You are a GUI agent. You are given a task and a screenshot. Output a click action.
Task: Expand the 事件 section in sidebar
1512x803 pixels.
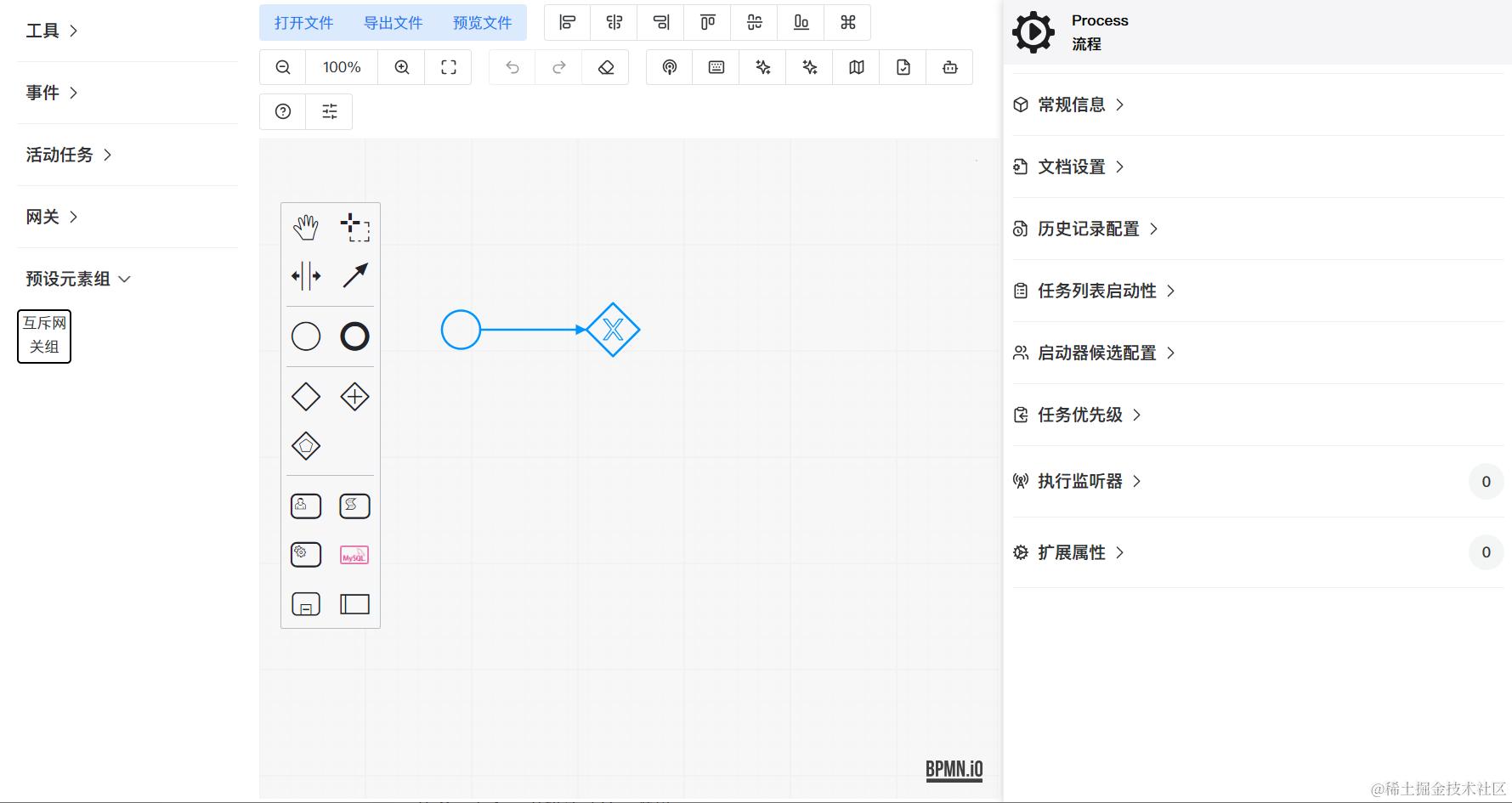tap(52, 93)
